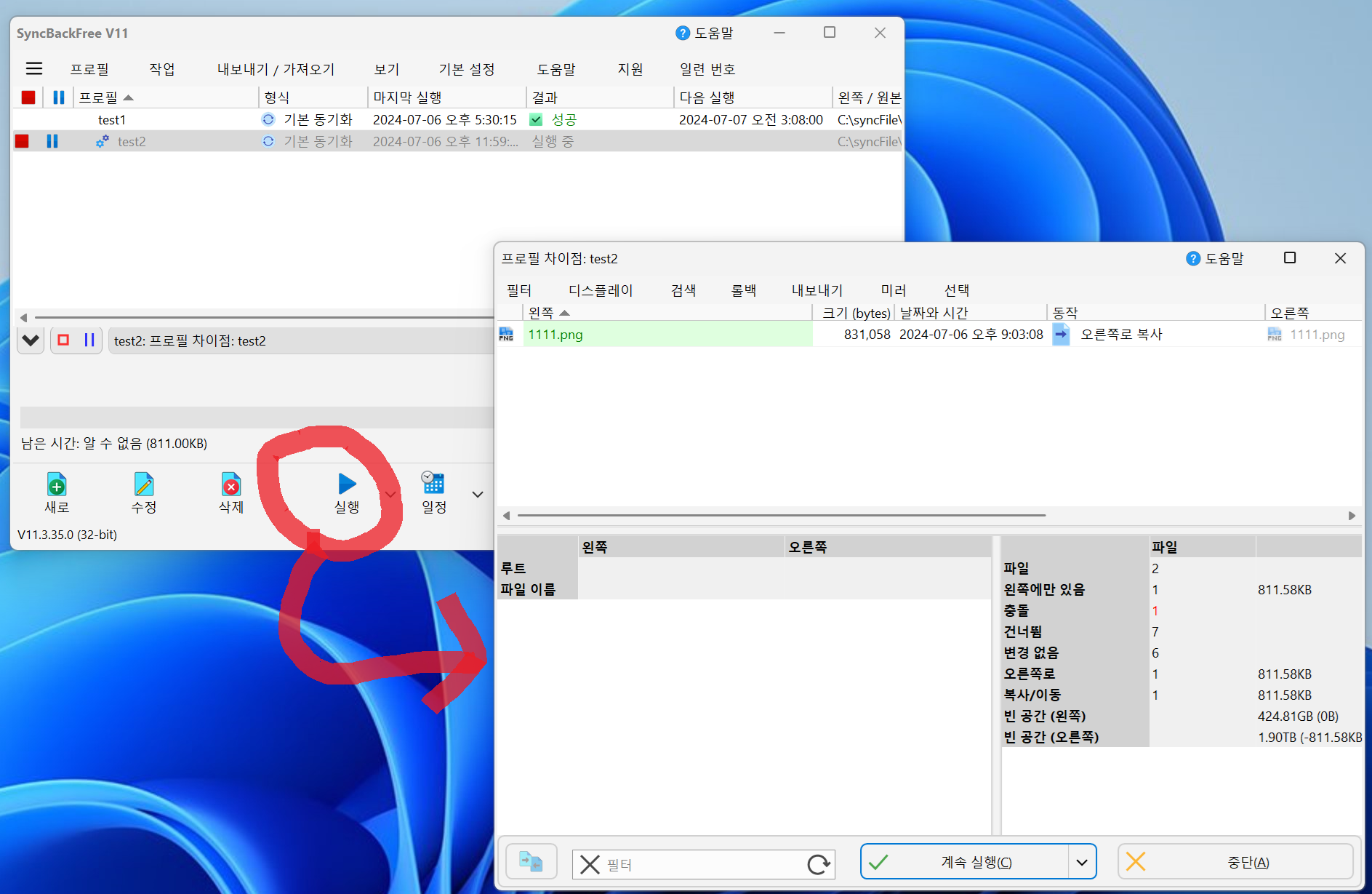Maximize the differences window
Screen dimensions: 1372x894
(1290, 258)
